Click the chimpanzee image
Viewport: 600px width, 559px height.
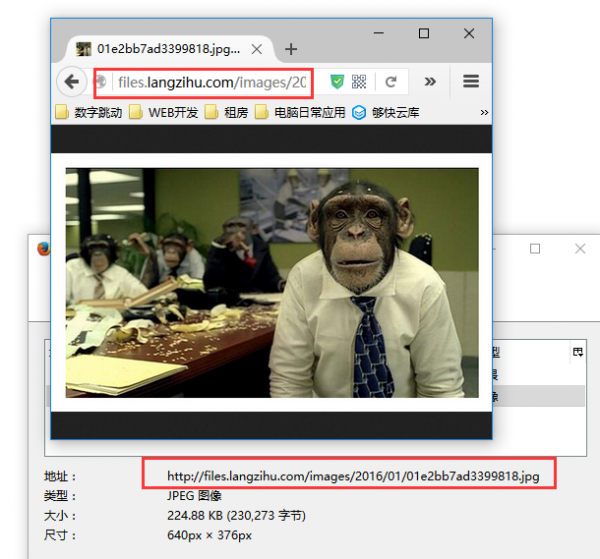[272, 283]
